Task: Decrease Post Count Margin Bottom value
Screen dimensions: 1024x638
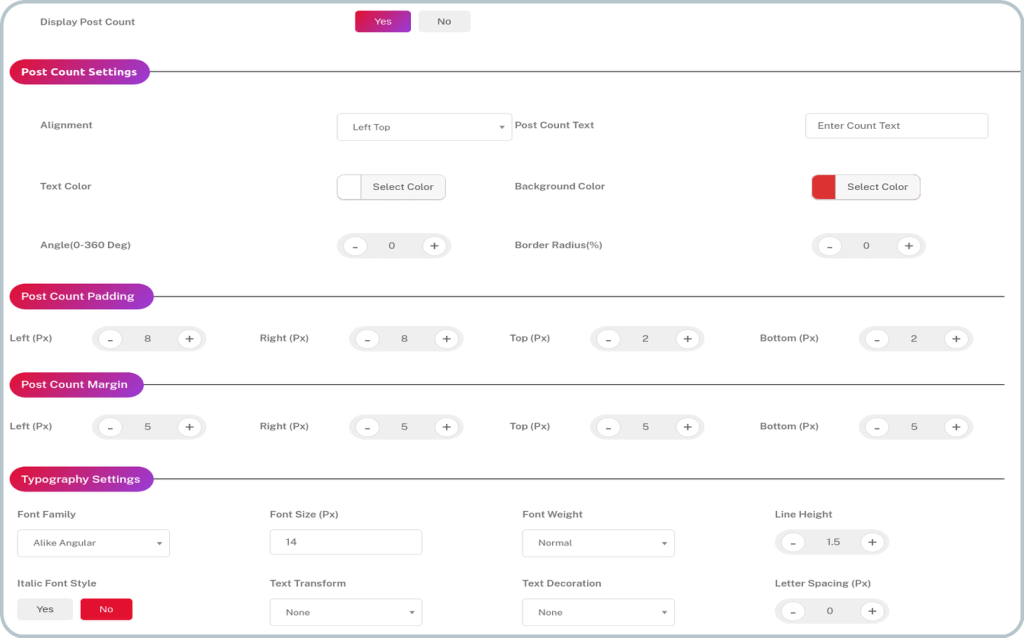Action: tap(877, 427)
